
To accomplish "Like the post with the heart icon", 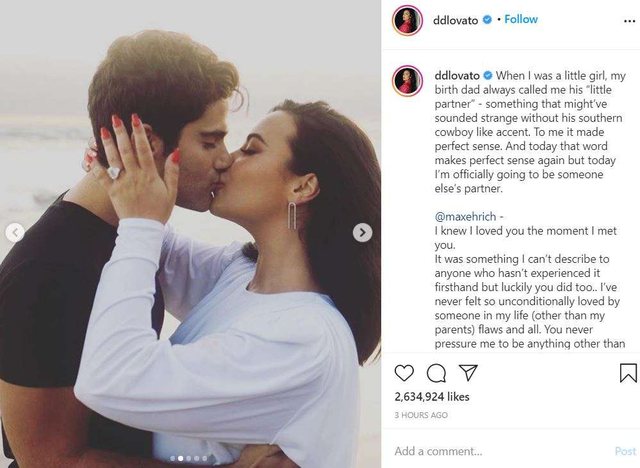I will click(x=404, y=373).
